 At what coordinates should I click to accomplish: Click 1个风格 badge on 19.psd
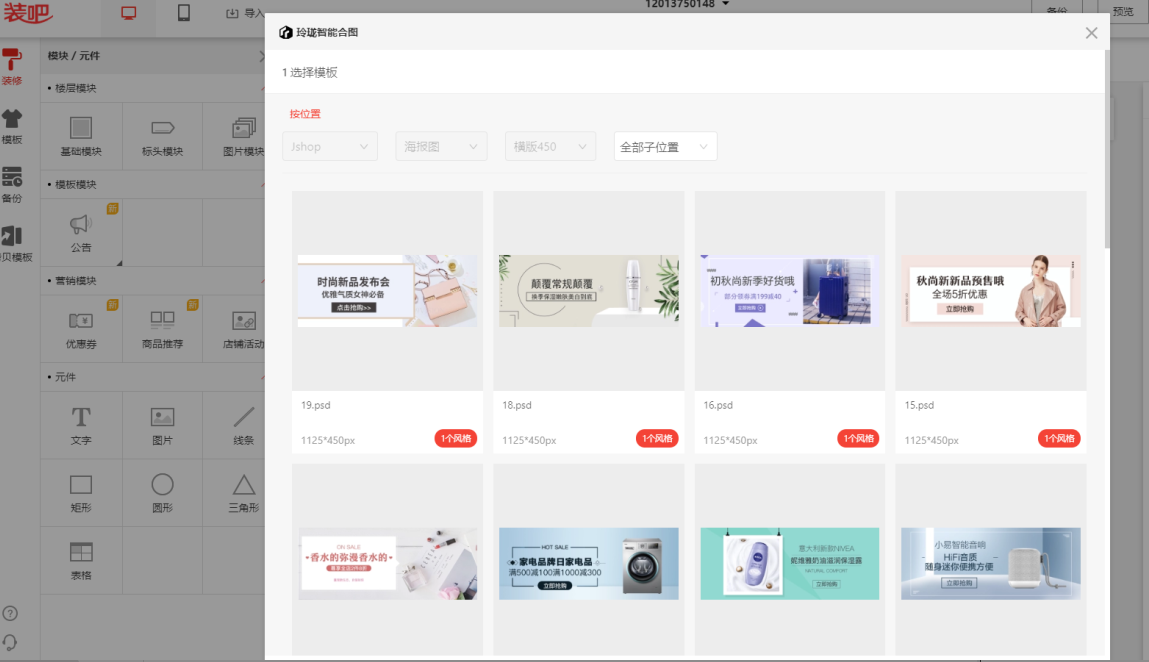[456, 438]
